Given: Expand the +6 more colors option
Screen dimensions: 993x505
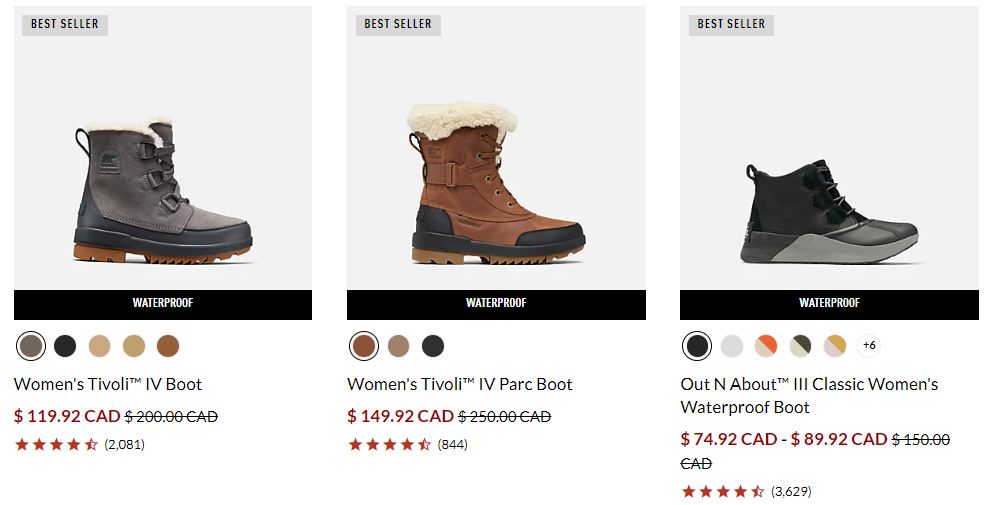Looking at the screenshot, I should tap(869, 346).
